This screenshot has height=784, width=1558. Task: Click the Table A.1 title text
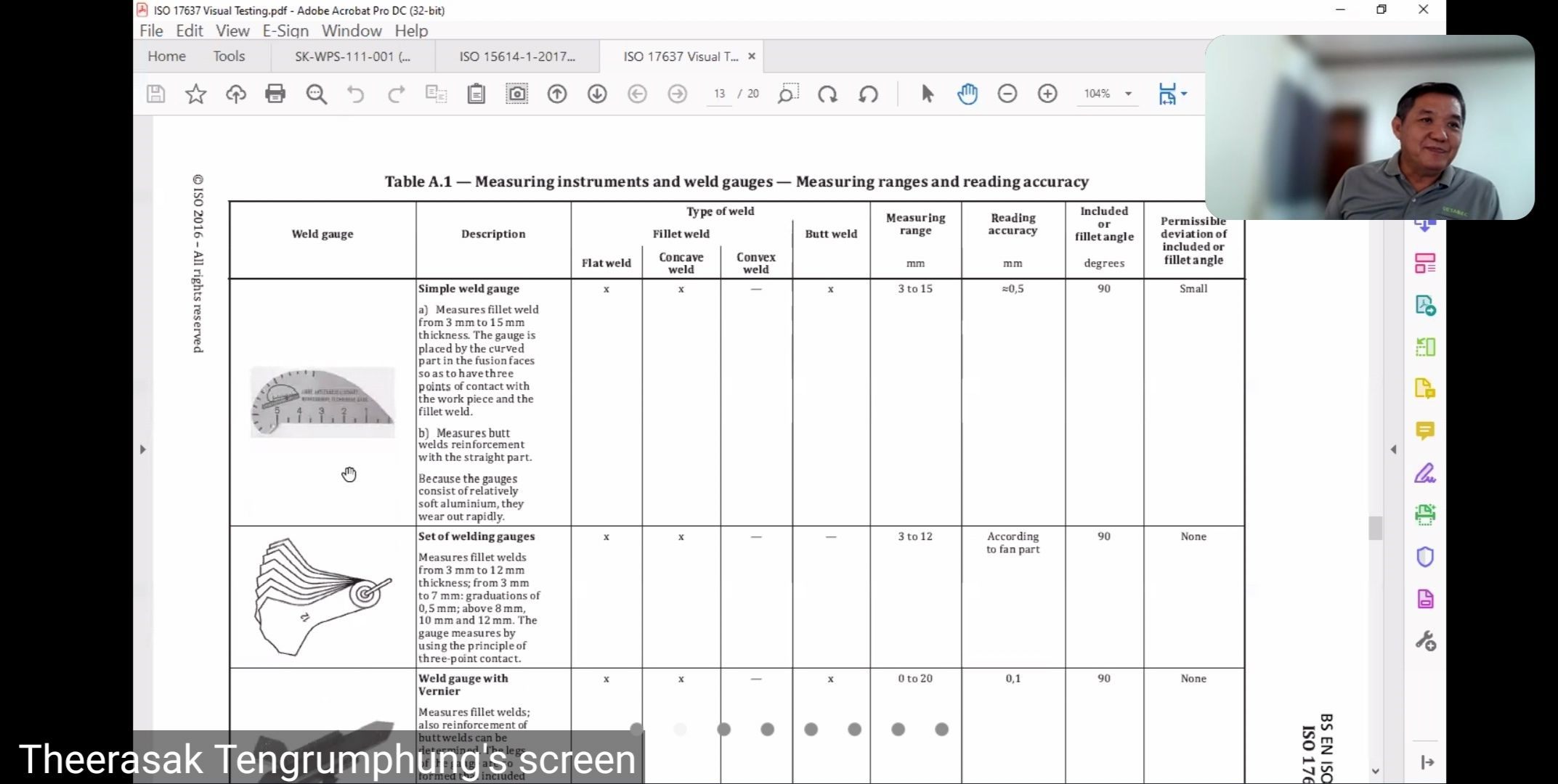[x=737, y=181]
